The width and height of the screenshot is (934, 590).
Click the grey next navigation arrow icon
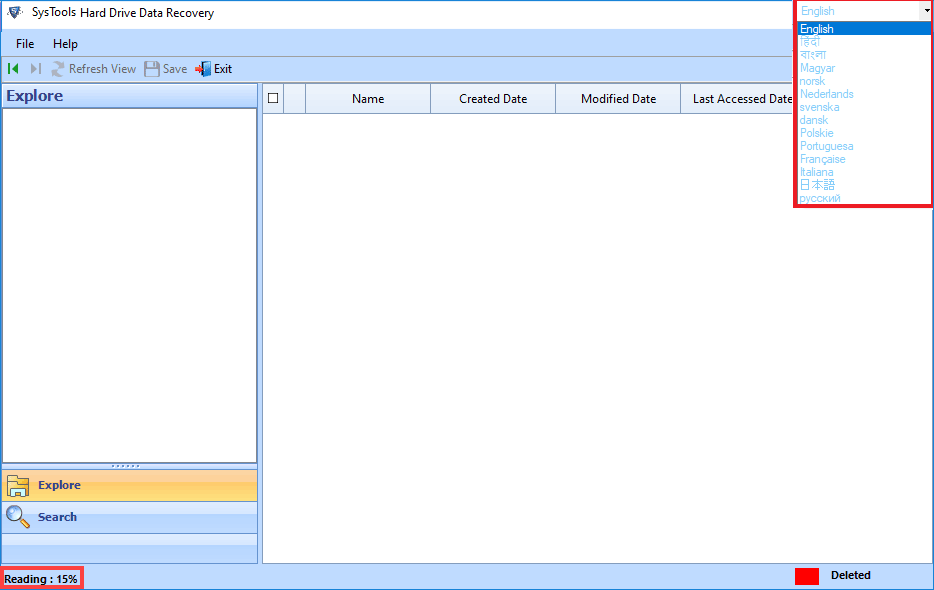point(36,69)
